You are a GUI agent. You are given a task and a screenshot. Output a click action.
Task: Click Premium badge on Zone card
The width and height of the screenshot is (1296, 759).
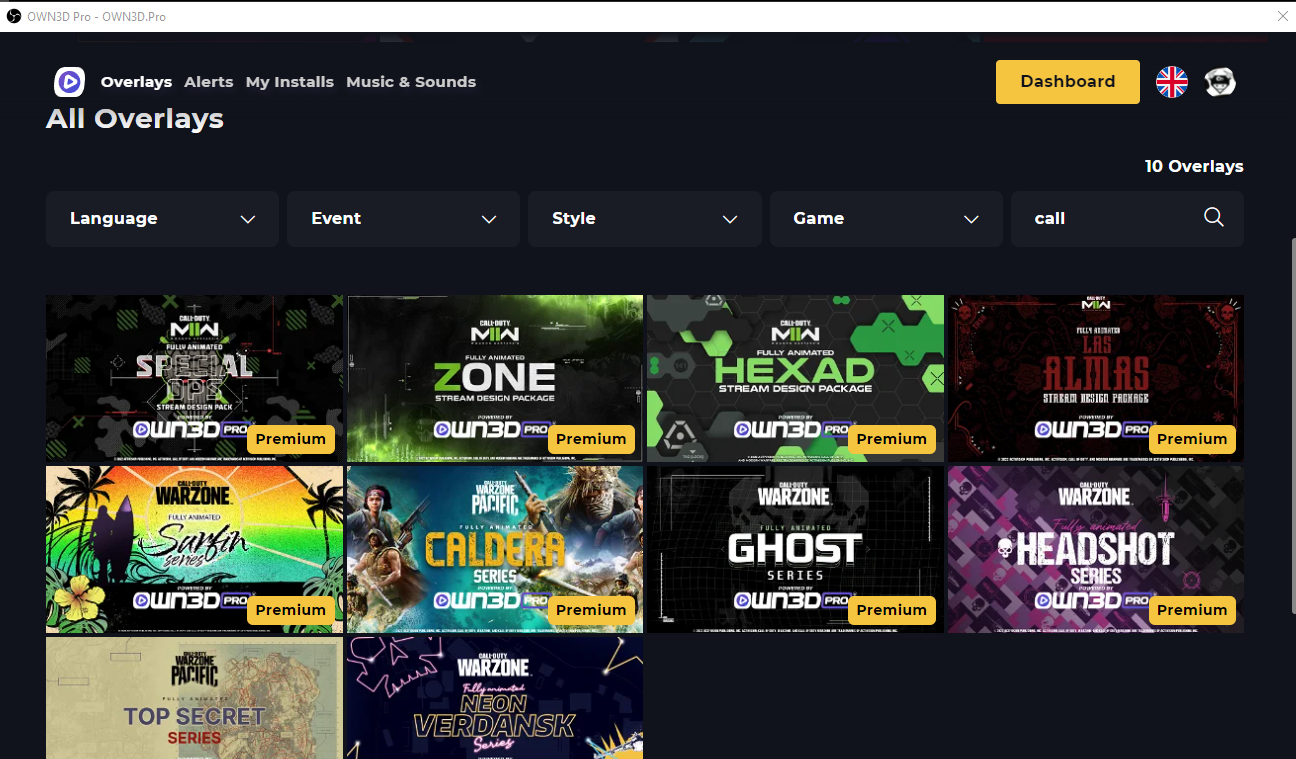pos(591,439)
